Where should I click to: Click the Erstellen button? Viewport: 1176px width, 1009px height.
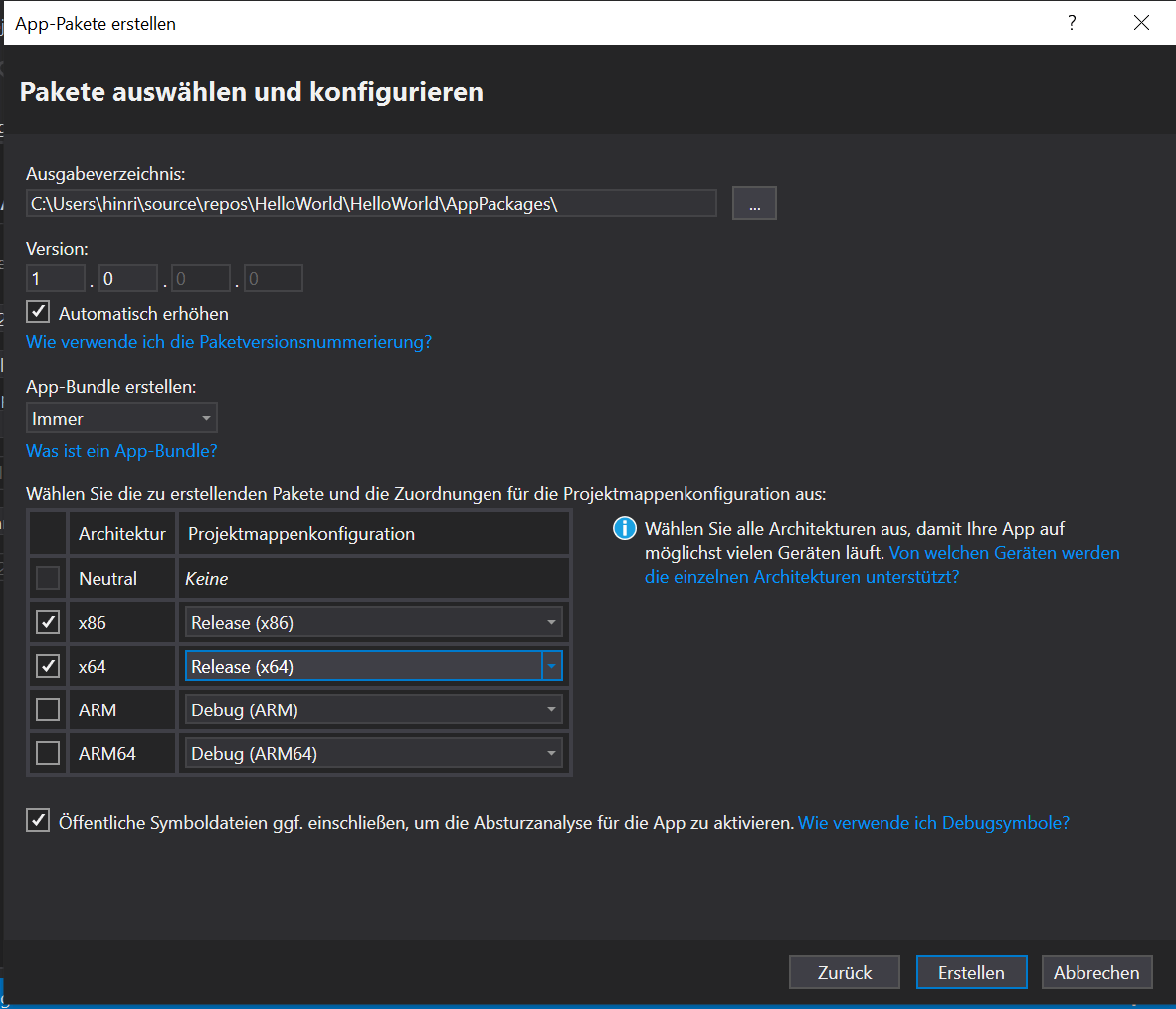971,972
